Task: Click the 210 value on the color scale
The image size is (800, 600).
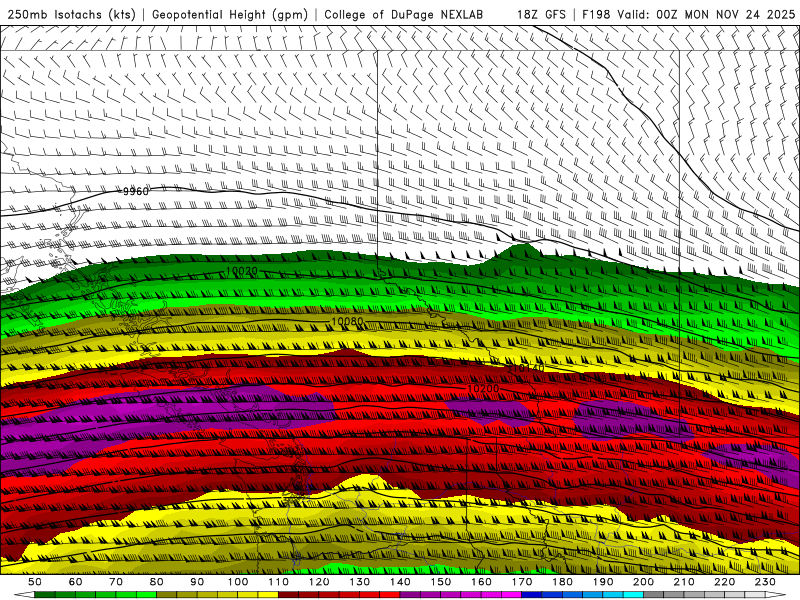Action: pos(684,582)
